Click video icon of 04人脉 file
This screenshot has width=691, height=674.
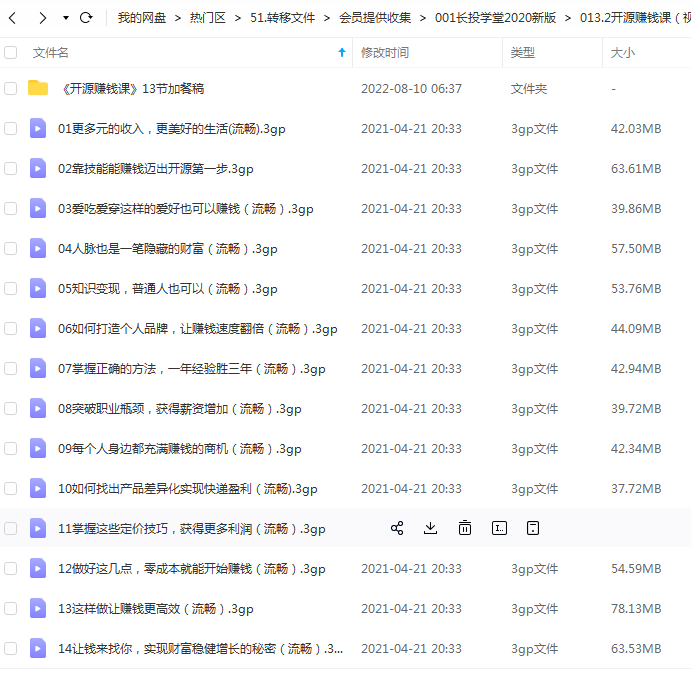pos(38,248)
